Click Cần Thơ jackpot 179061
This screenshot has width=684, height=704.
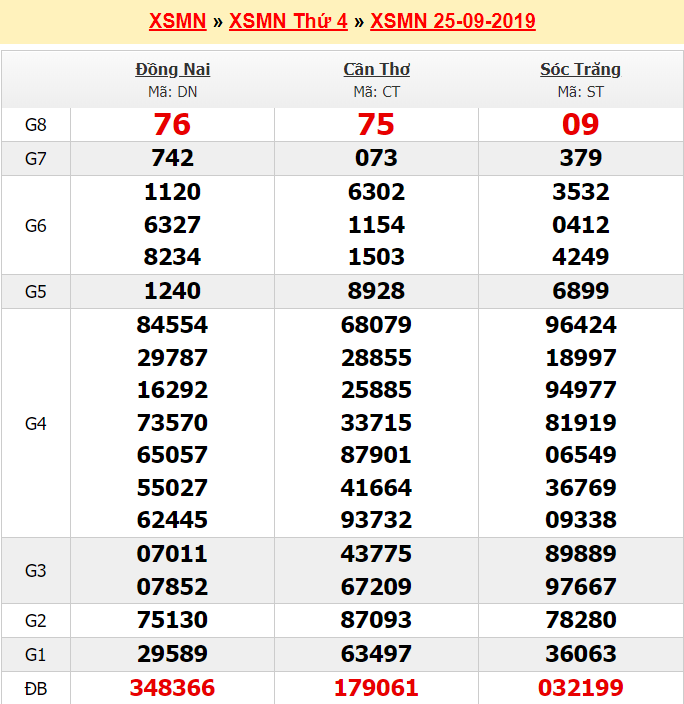click(376, 688)
